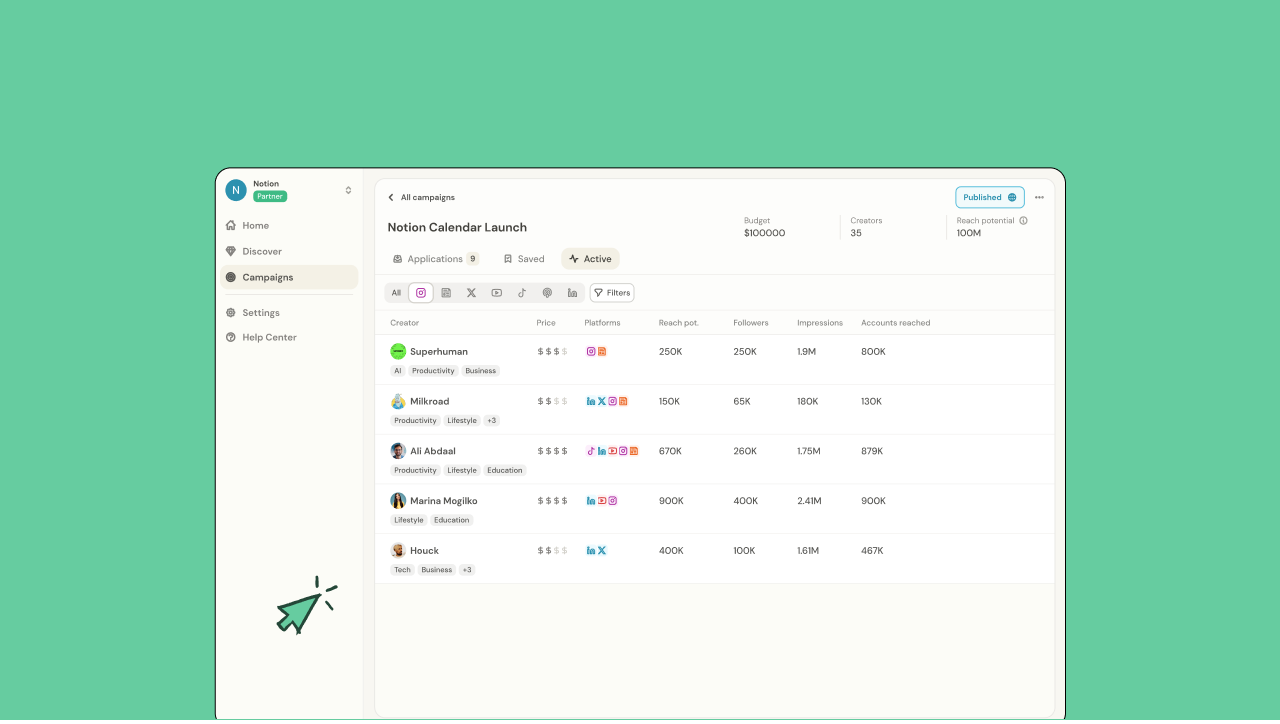1280x724 pixels.
Task: Click Ali Abdaal's Instagram platform icon
Action: pos(623,451)
